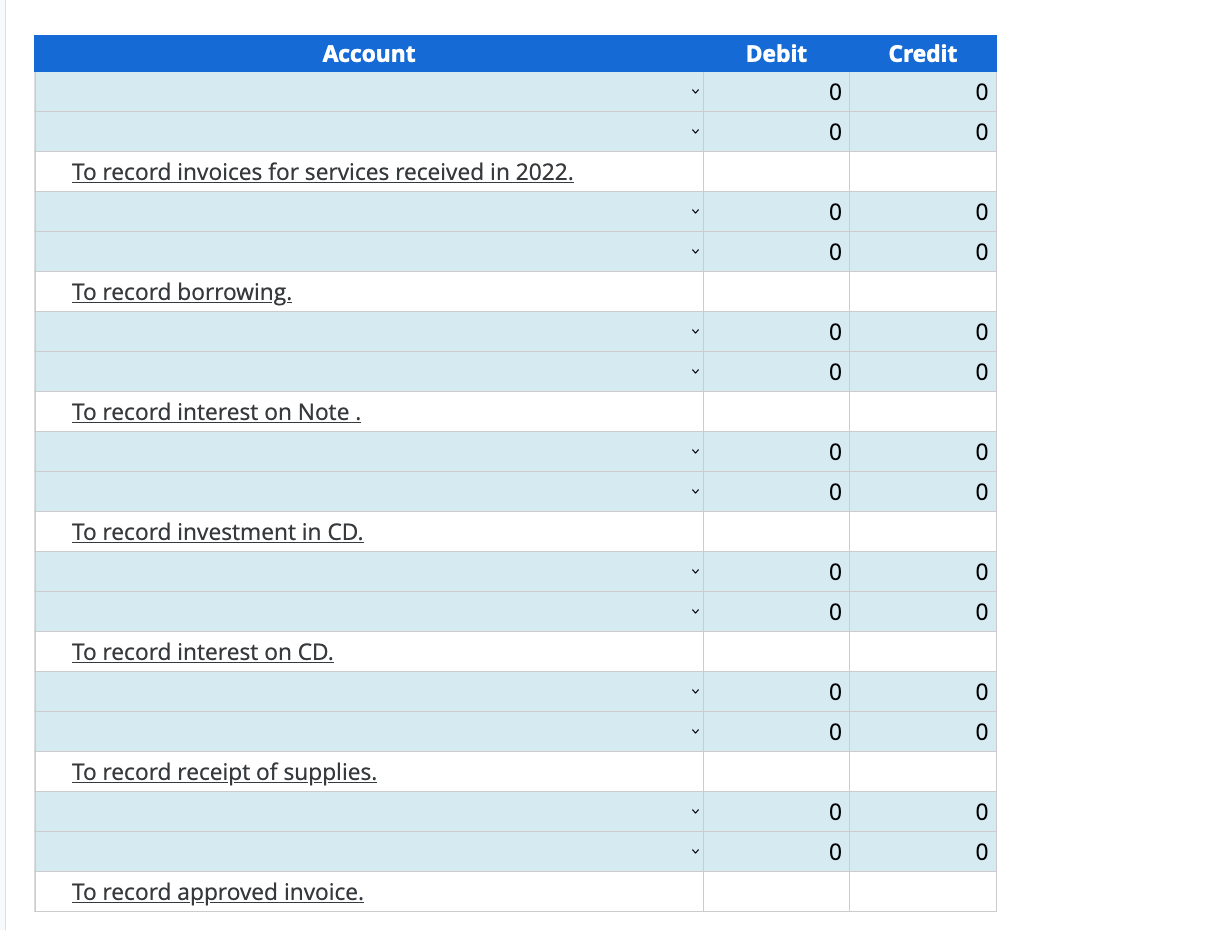Screen dimensions: 1212x930
Task: Click the 'To record receipt of supplies.' description
Action: click(224, 772)
